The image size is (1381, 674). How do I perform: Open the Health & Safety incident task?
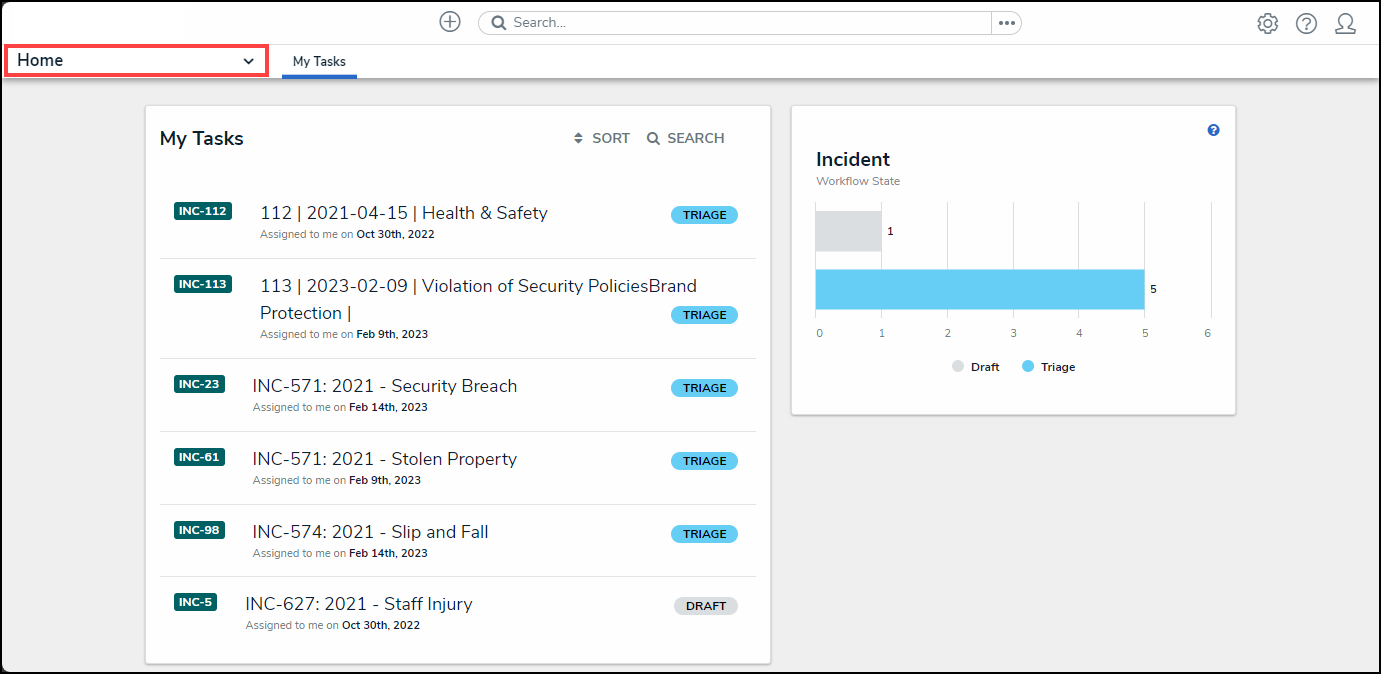(404, 213)
